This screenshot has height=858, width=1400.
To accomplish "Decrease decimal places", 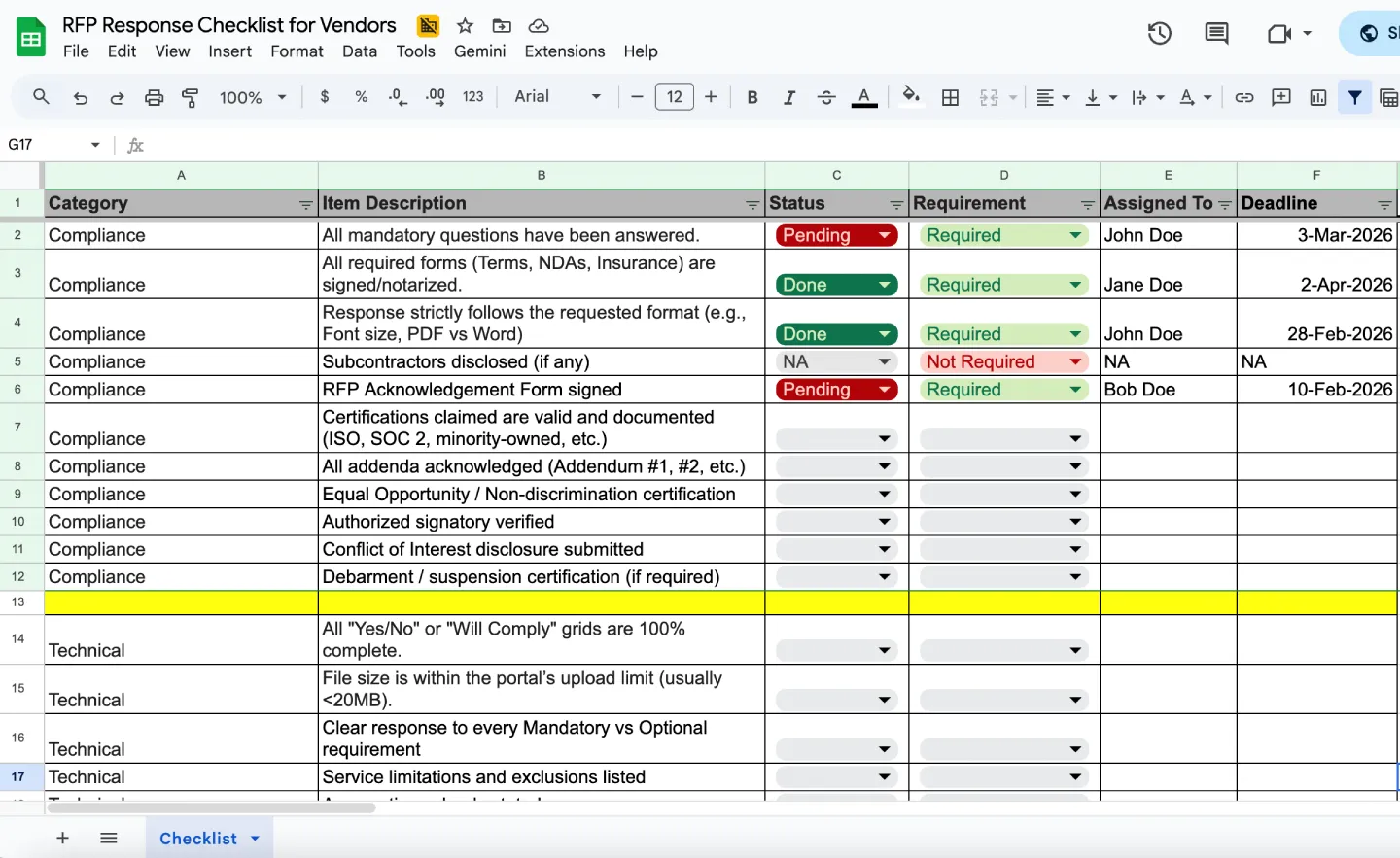I will click(398, 97).
